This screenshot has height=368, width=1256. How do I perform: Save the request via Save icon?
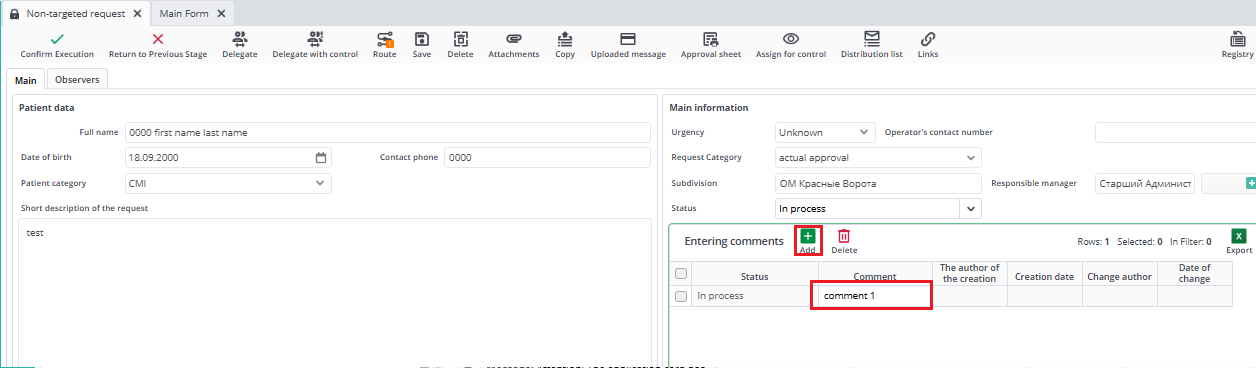click(422, 38)
